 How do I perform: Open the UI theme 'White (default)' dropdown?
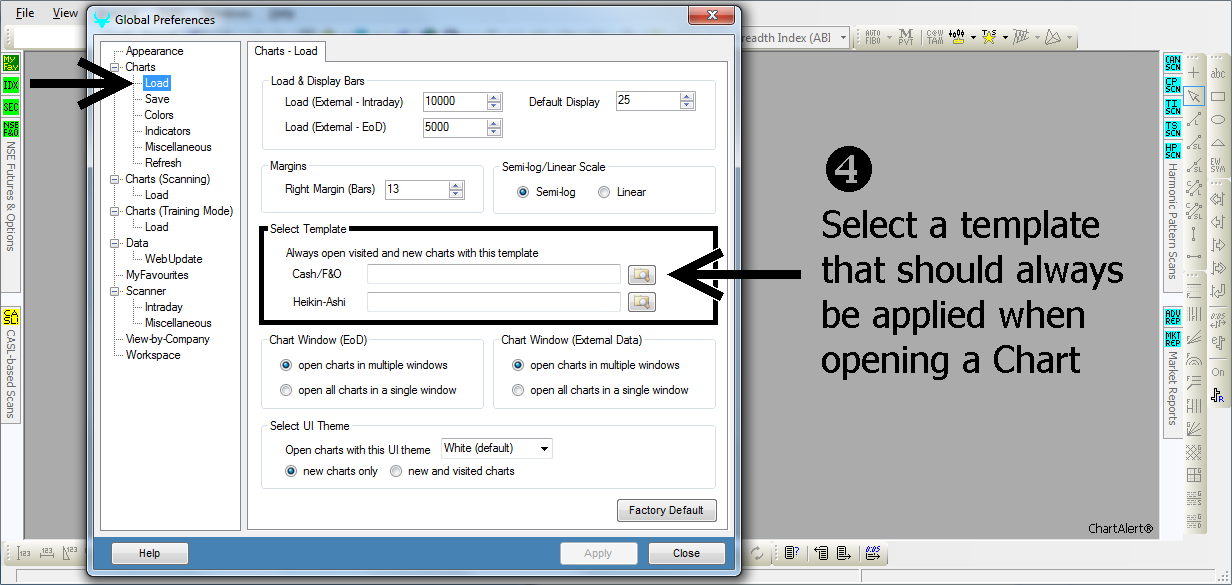pyautogui.click(x=497, y=449)
